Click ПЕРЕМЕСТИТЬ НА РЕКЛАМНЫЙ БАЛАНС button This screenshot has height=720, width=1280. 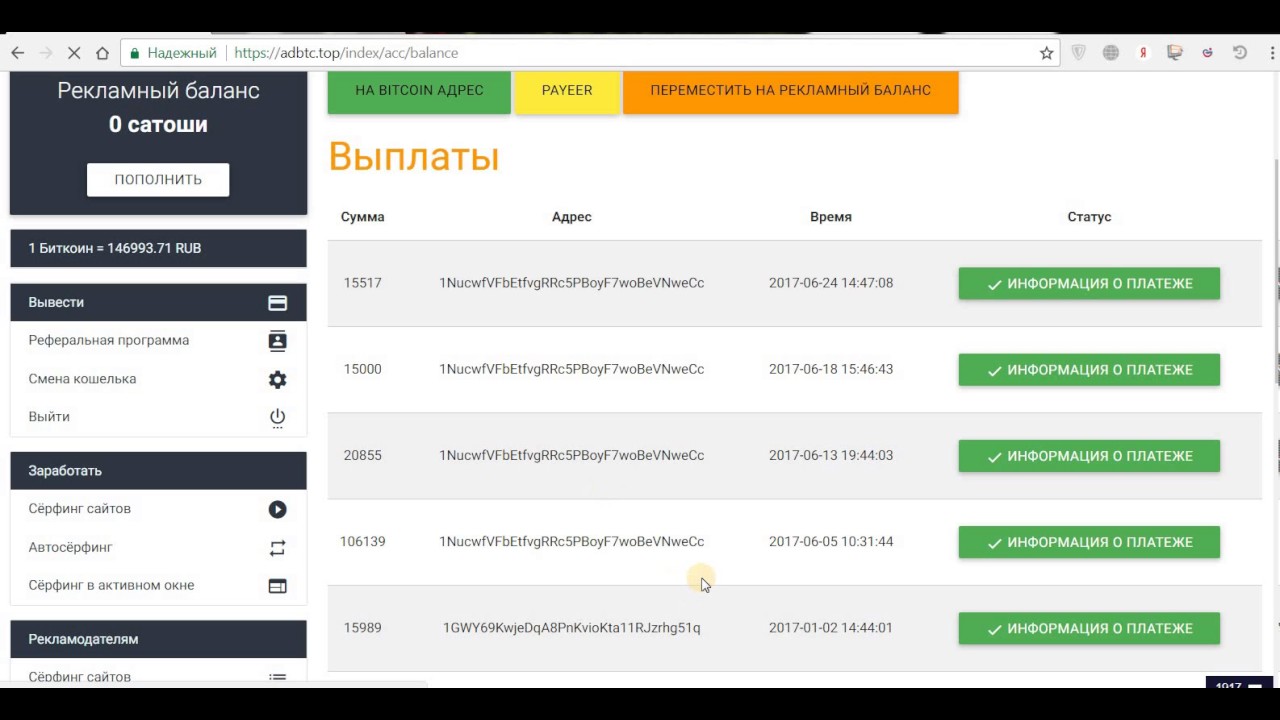[790, 91]
